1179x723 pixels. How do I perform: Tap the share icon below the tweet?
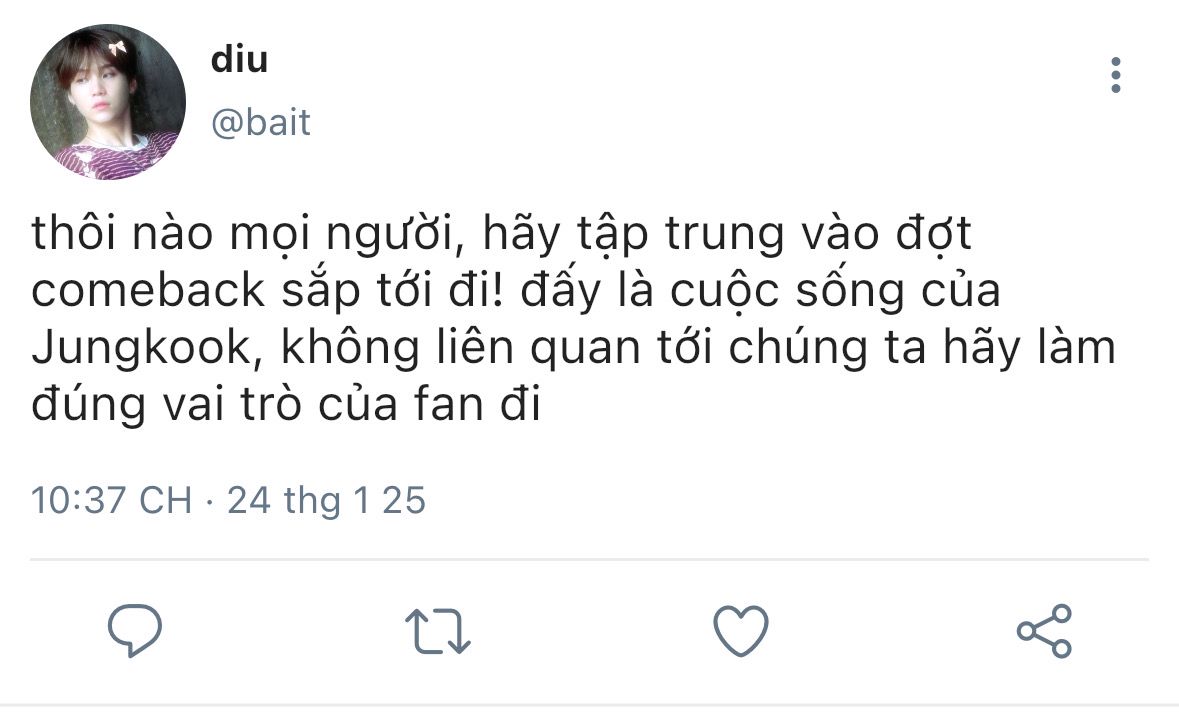[x=1044, y=631]
